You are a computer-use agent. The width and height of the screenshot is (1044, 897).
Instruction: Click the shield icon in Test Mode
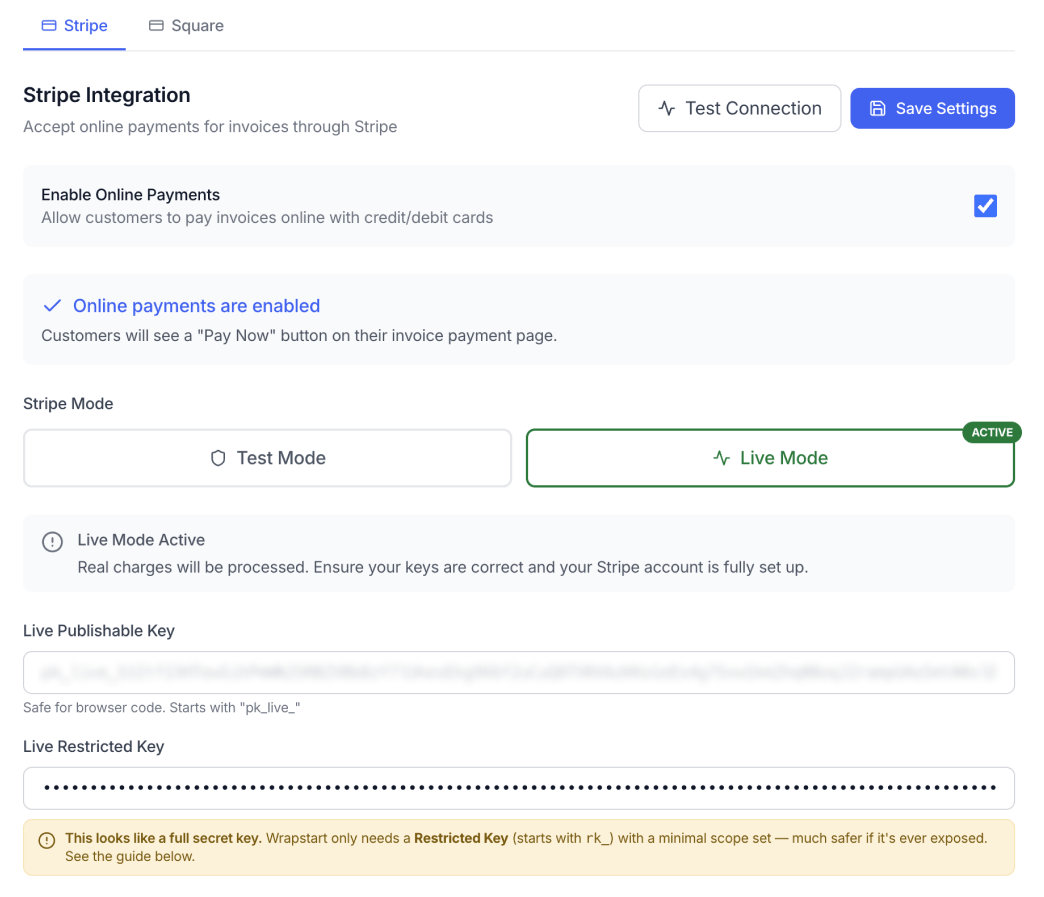(x=218, y=458)
